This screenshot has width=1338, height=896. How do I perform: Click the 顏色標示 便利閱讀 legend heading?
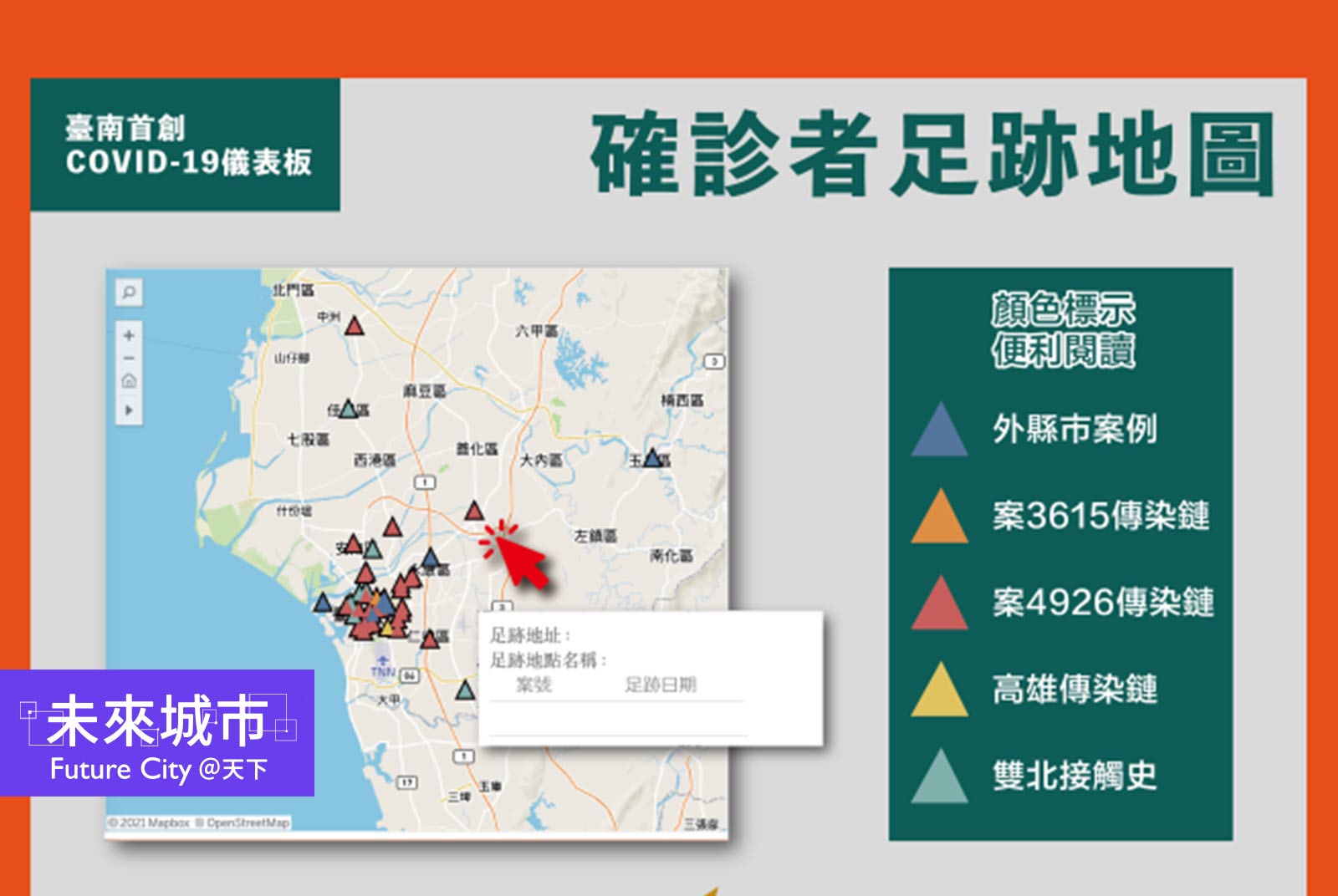coord(1063,330)
